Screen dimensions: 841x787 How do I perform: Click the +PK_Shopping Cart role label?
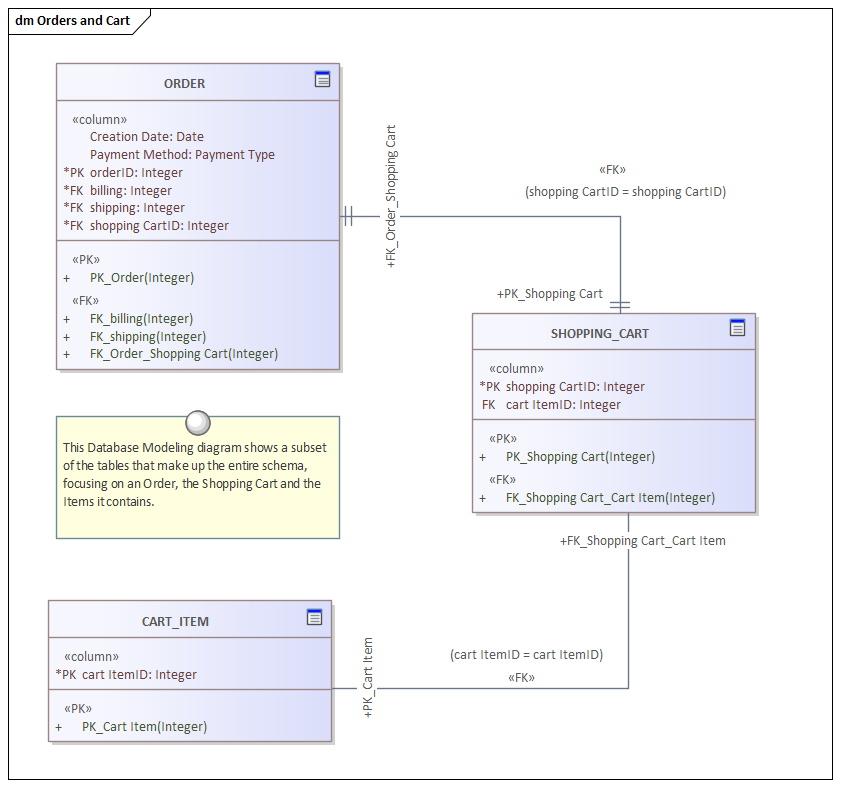551,294
